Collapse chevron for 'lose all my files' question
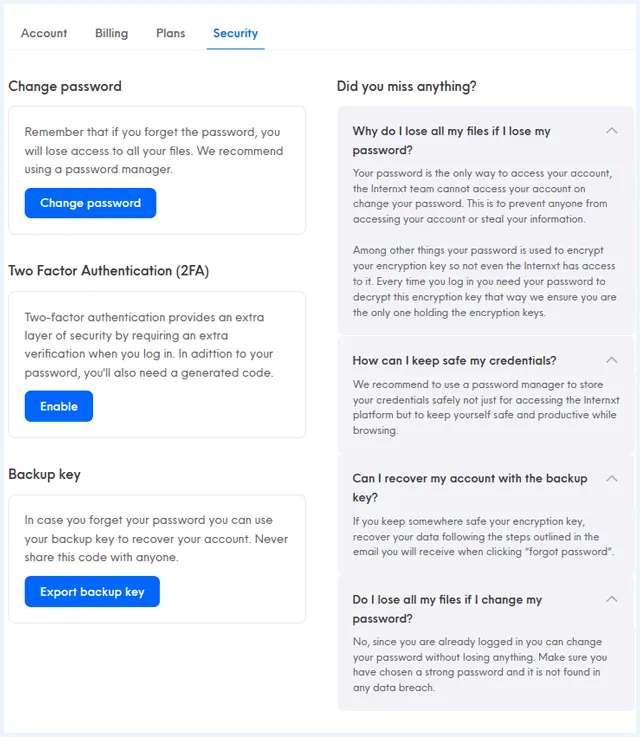640x737 pixels. (x=611, y=131)
